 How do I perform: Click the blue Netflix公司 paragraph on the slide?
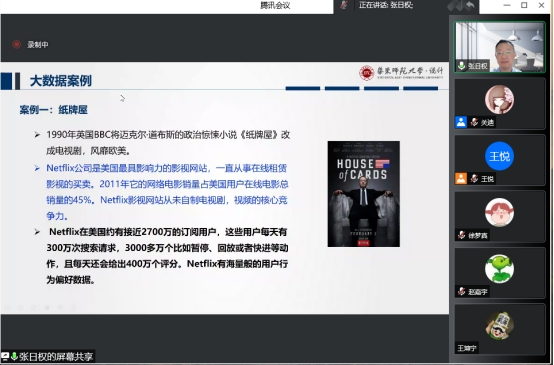(x=167, y=192)
